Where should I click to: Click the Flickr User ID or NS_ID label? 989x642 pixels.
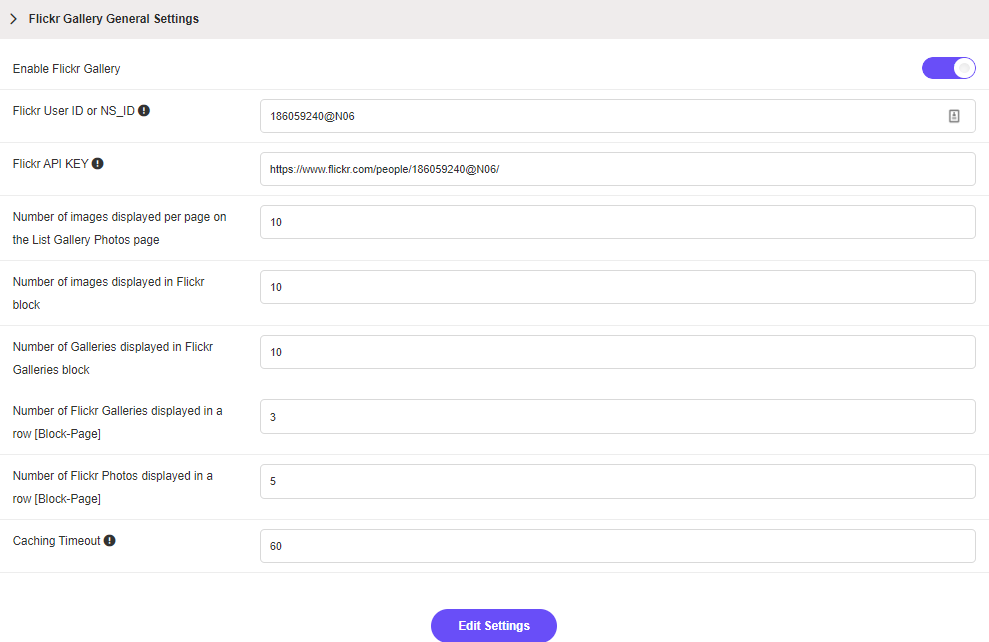(x=74, y=111)
